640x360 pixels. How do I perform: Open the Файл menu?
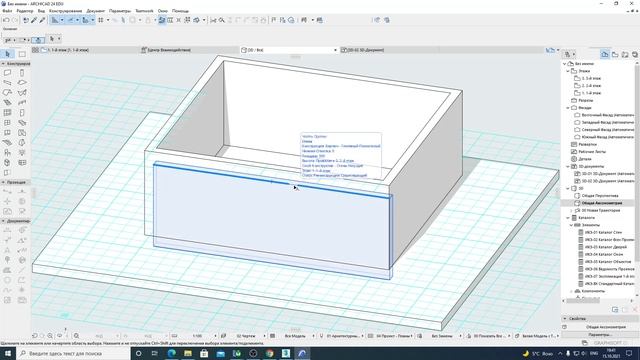[x=7, y=11]
